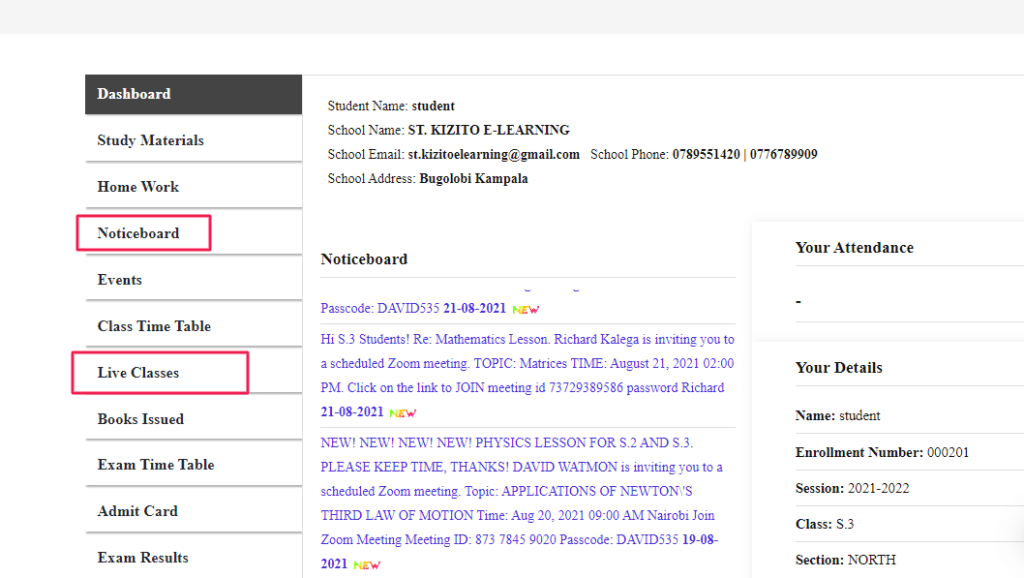Open the Dashboard menu item

tap(134, 94)
